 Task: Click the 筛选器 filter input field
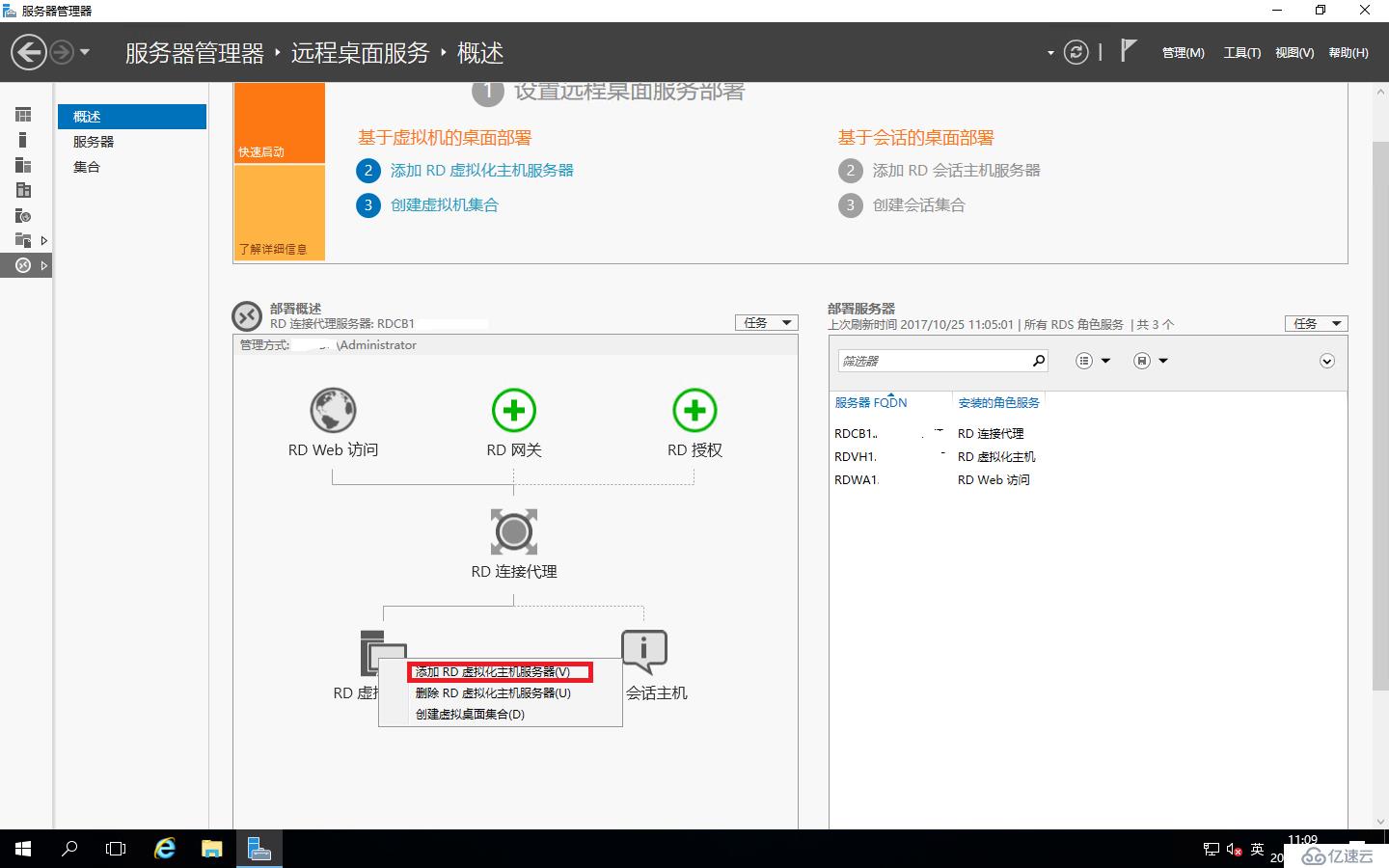(x=934, y=361)
